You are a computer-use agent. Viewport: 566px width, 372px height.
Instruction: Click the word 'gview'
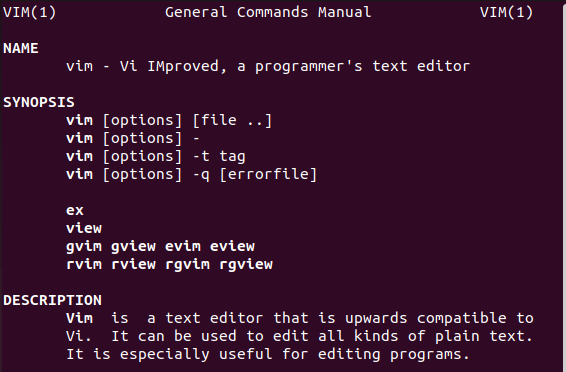134,247
